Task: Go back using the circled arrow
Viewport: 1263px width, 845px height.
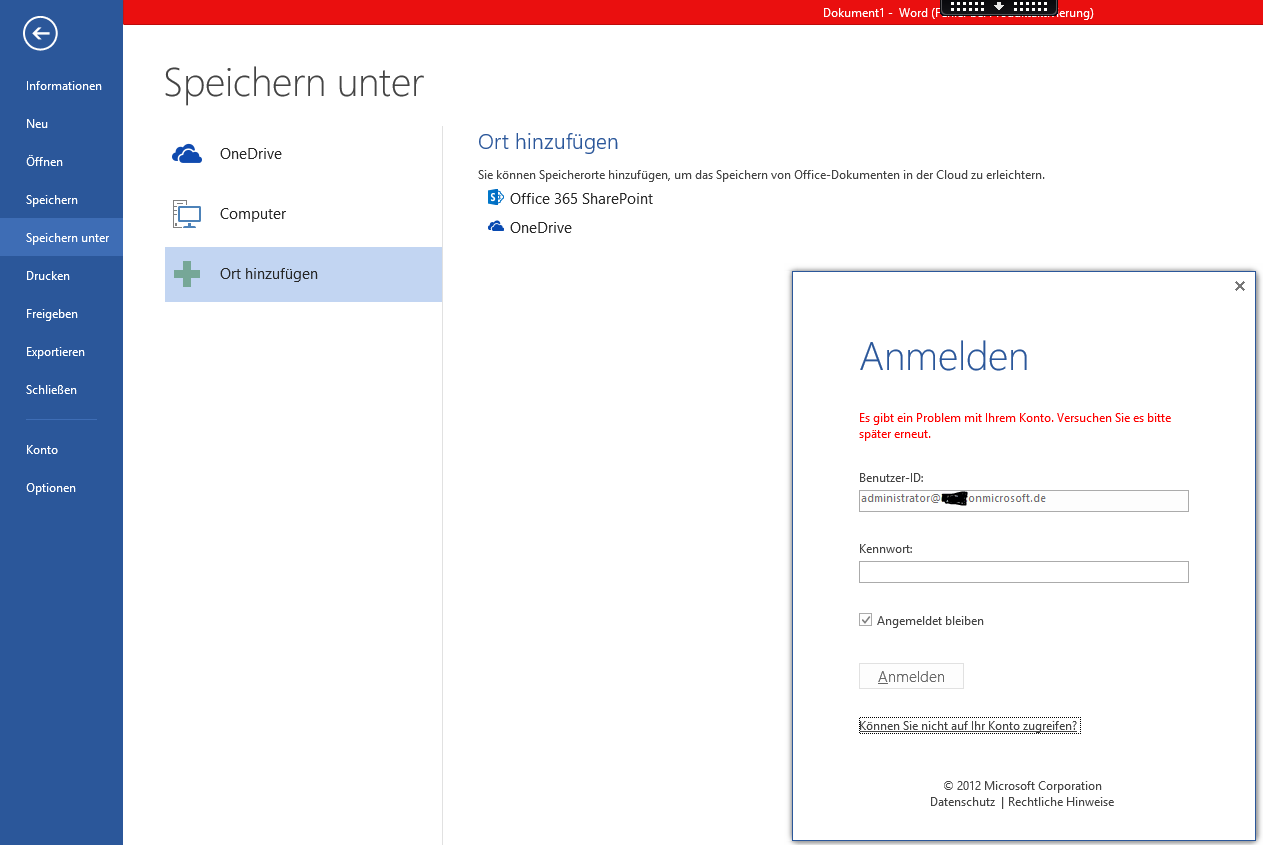Action: 41,34
